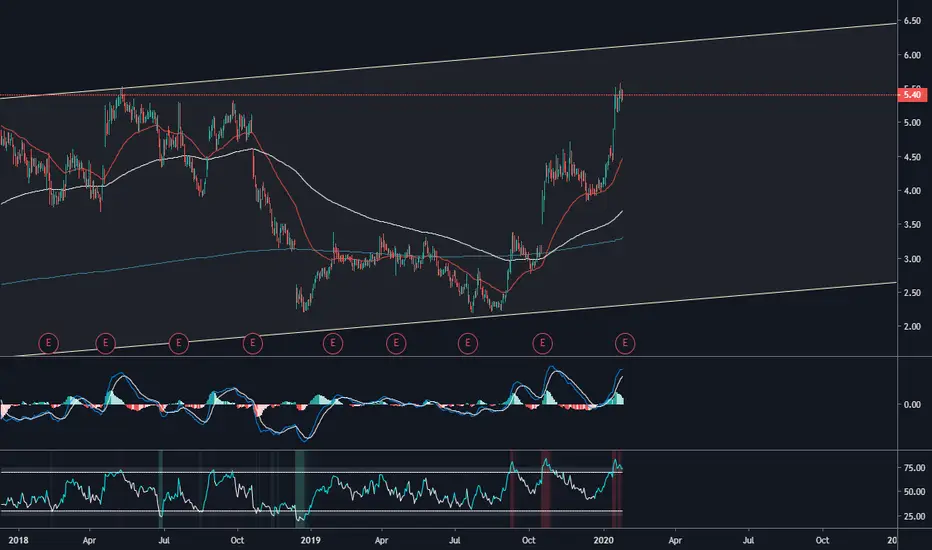
Task: Click the 2019 time axis label
Action: click(x=310, y=540)
